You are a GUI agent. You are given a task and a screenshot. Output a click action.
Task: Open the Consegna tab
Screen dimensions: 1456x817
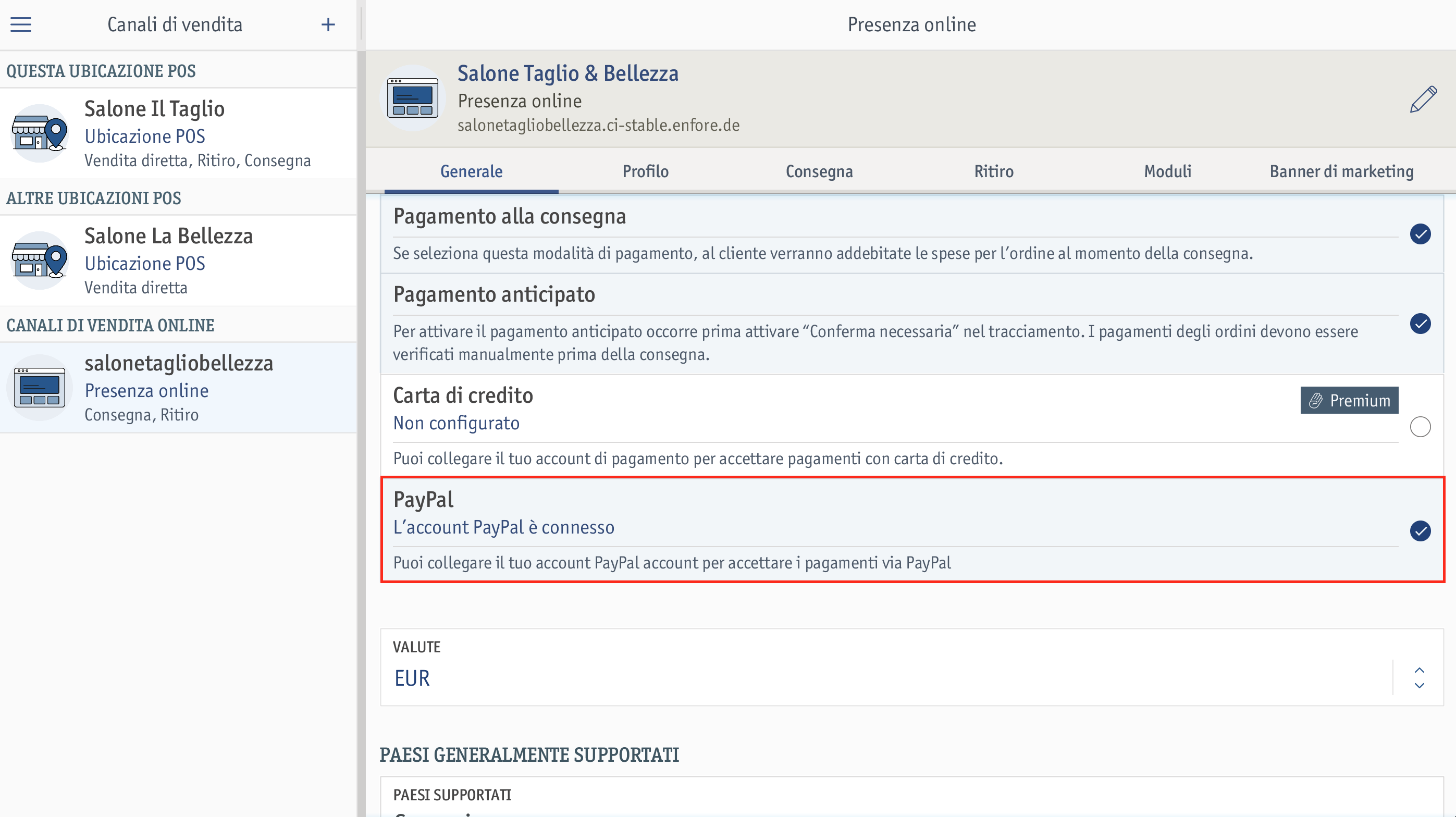819,171
